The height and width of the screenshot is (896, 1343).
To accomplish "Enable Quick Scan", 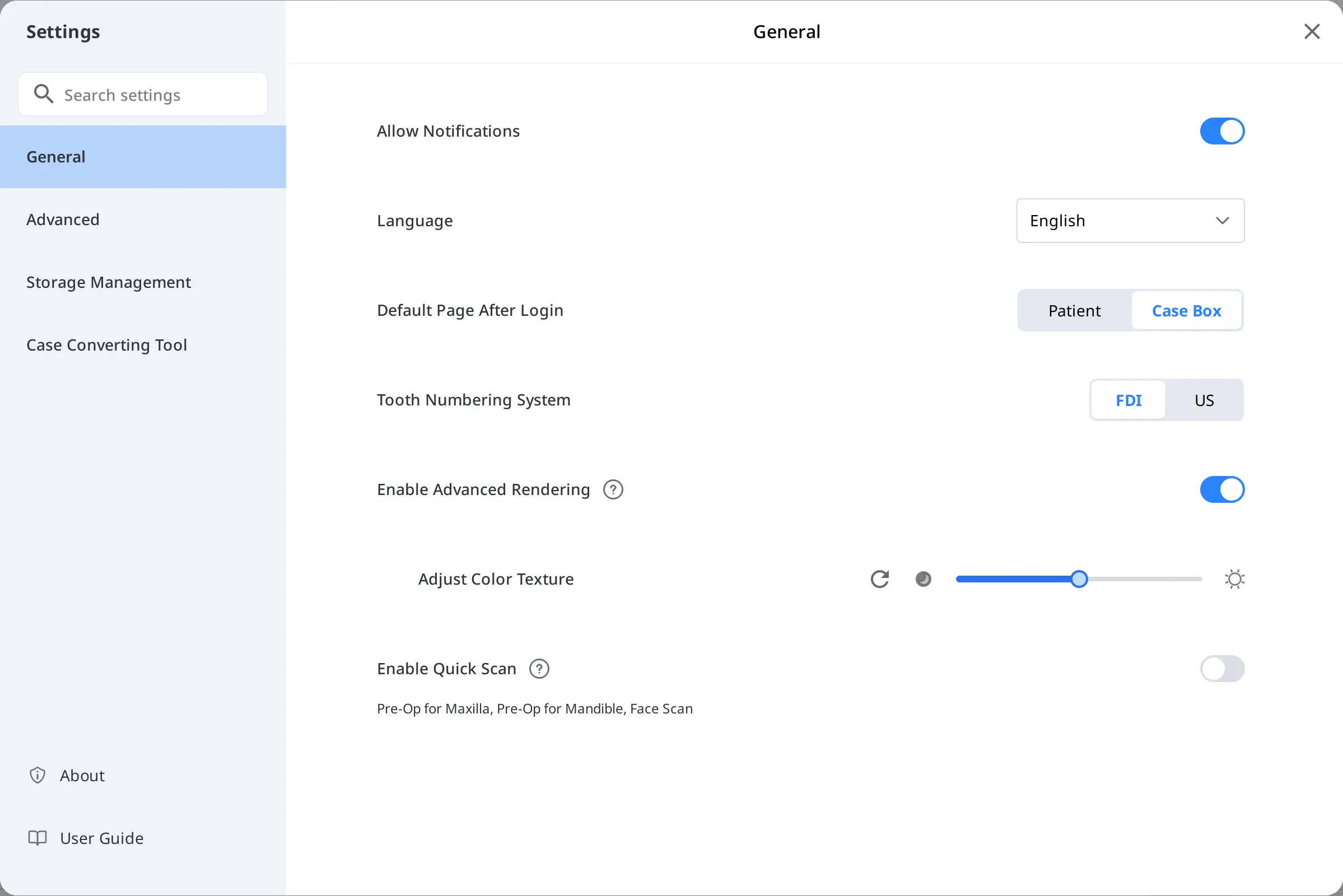I will [1222, 669].
